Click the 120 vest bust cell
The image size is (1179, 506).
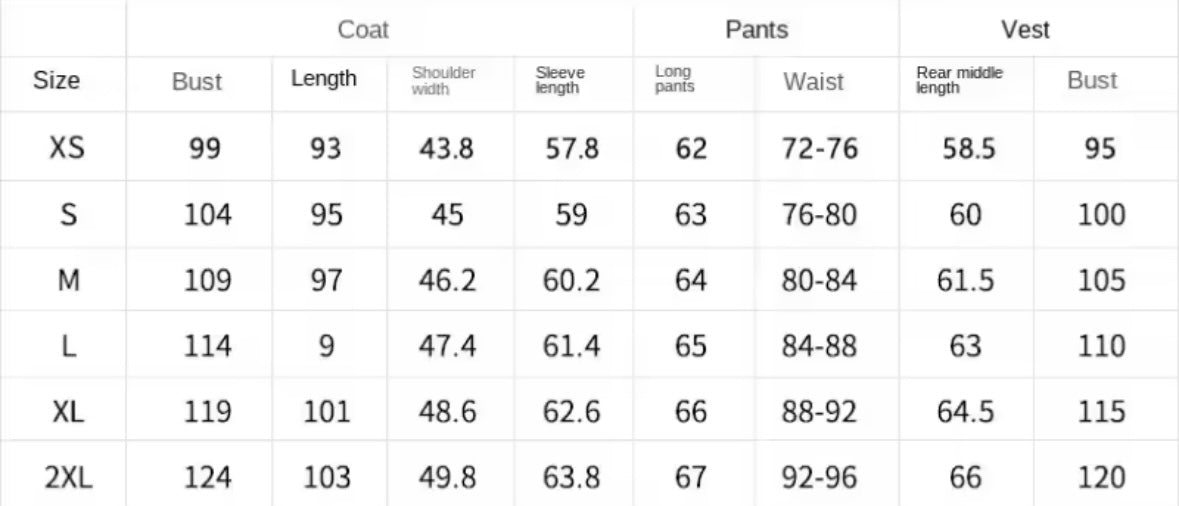tap(1101, 478)
